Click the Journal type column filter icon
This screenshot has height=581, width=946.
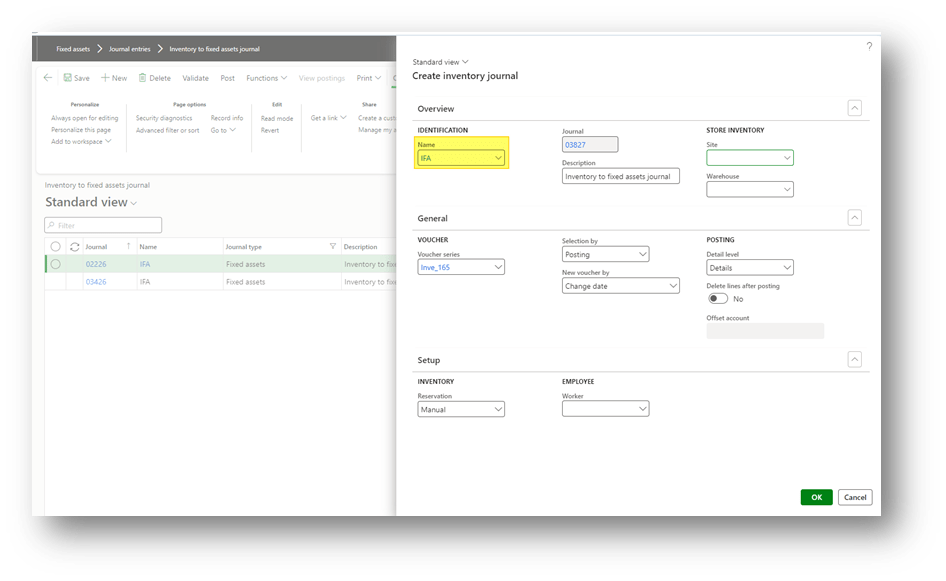tap(332, 247)
